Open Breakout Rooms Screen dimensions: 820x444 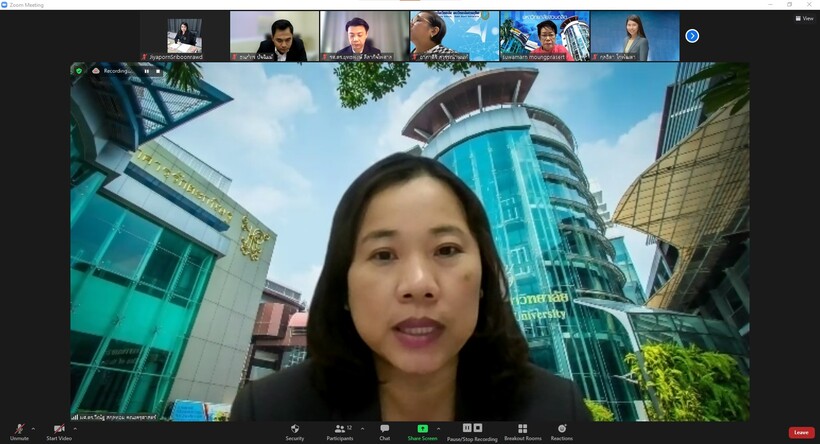tap(522, 432)
